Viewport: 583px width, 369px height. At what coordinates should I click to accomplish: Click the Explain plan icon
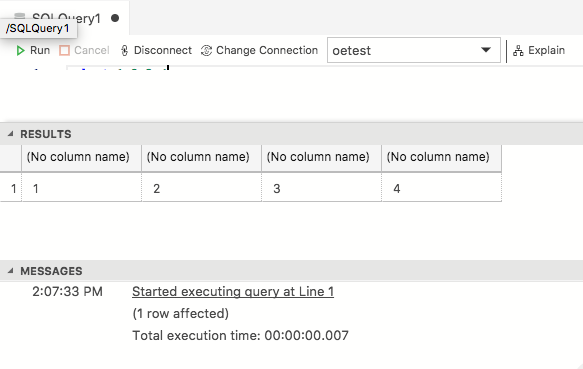(518, 50)
